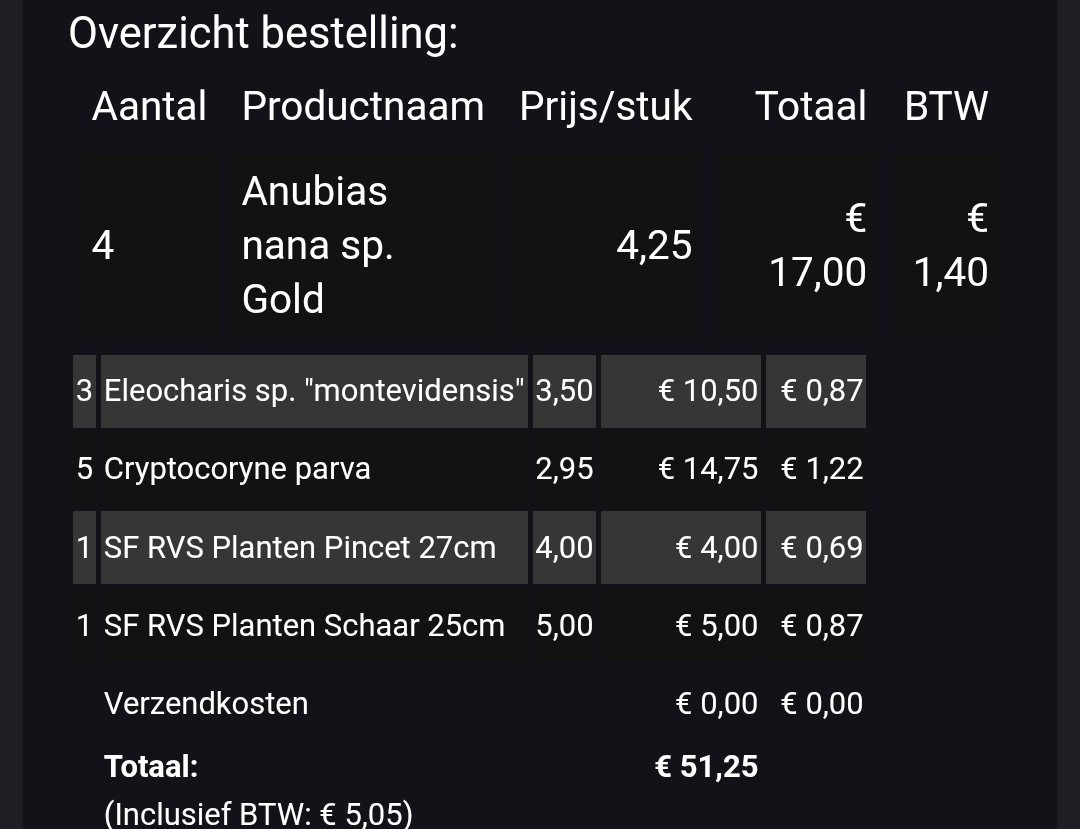The image size is (1080, 829).
Task: Click the € 14,75 Cryptocoryne total
Action: [708, 469]
